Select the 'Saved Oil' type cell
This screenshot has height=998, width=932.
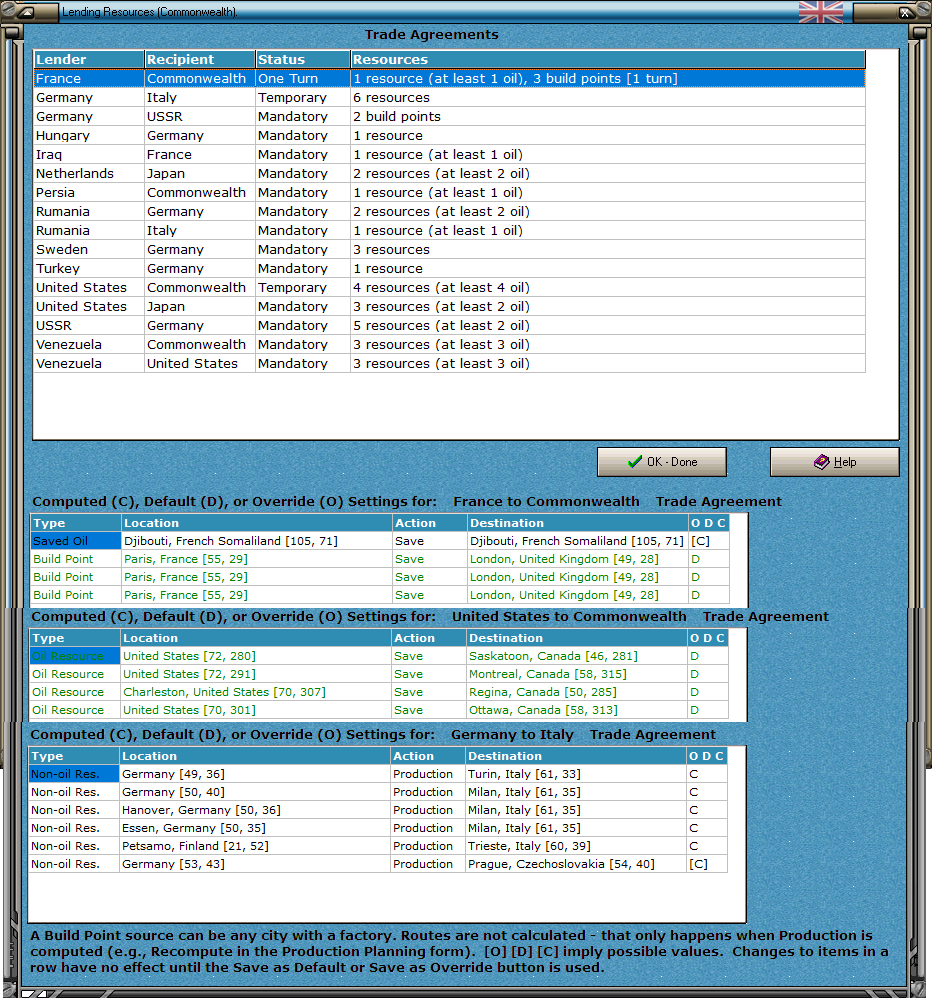coord(76,541)
